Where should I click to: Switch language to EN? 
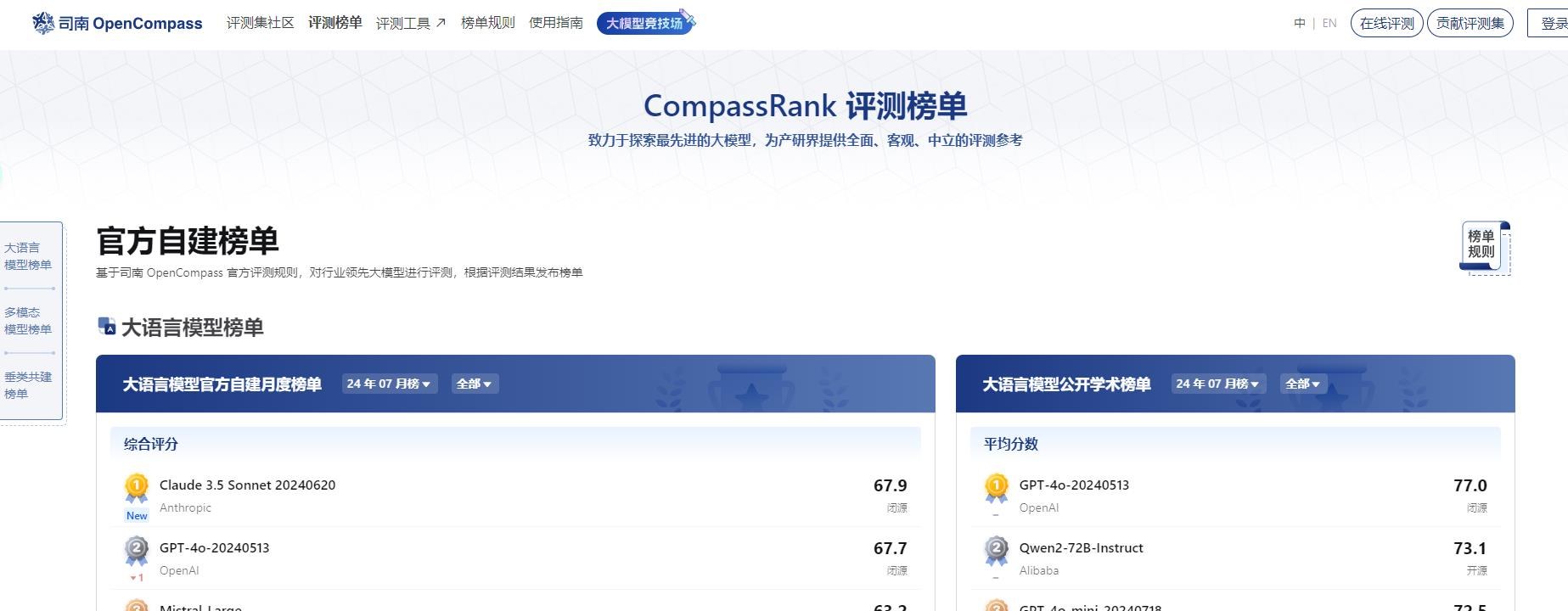(1329, 23)
